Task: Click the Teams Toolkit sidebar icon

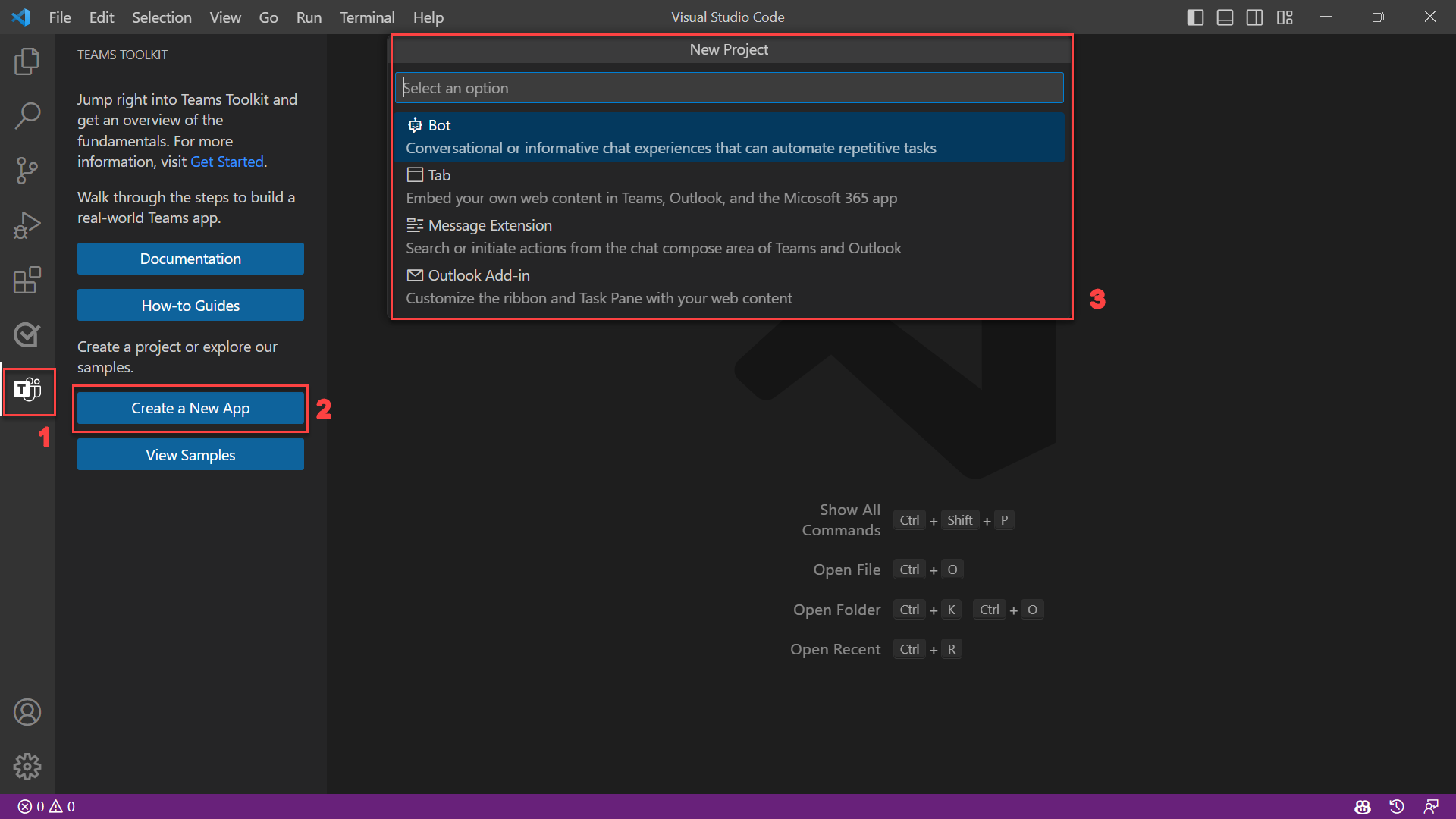Action: (27, 389)
